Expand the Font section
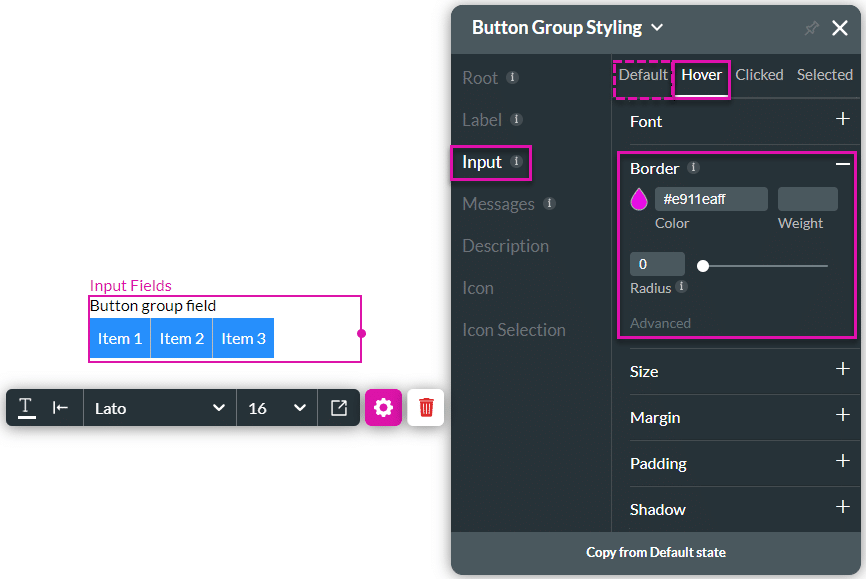Image resolution: width=866 pixels, height=579 pixels. tap(842, 119)
